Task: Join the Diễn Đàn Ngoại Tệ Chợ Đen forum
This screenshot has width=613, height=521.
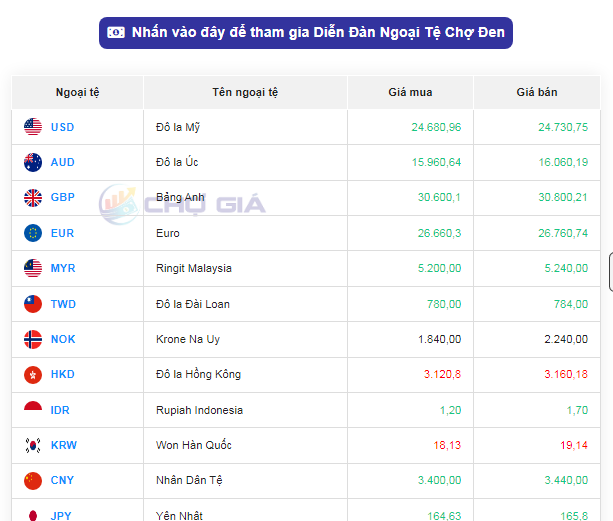Action: point(306,33)
